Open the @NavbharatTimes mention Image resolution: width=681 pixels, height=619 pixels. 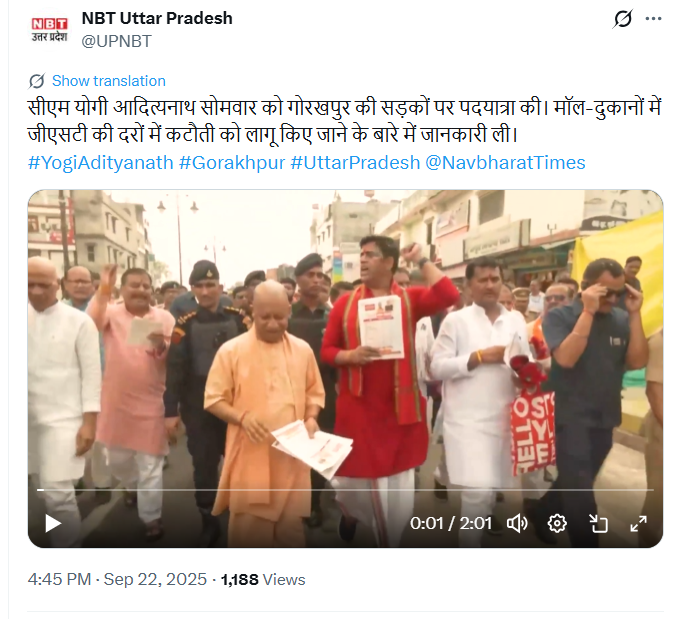505,163
